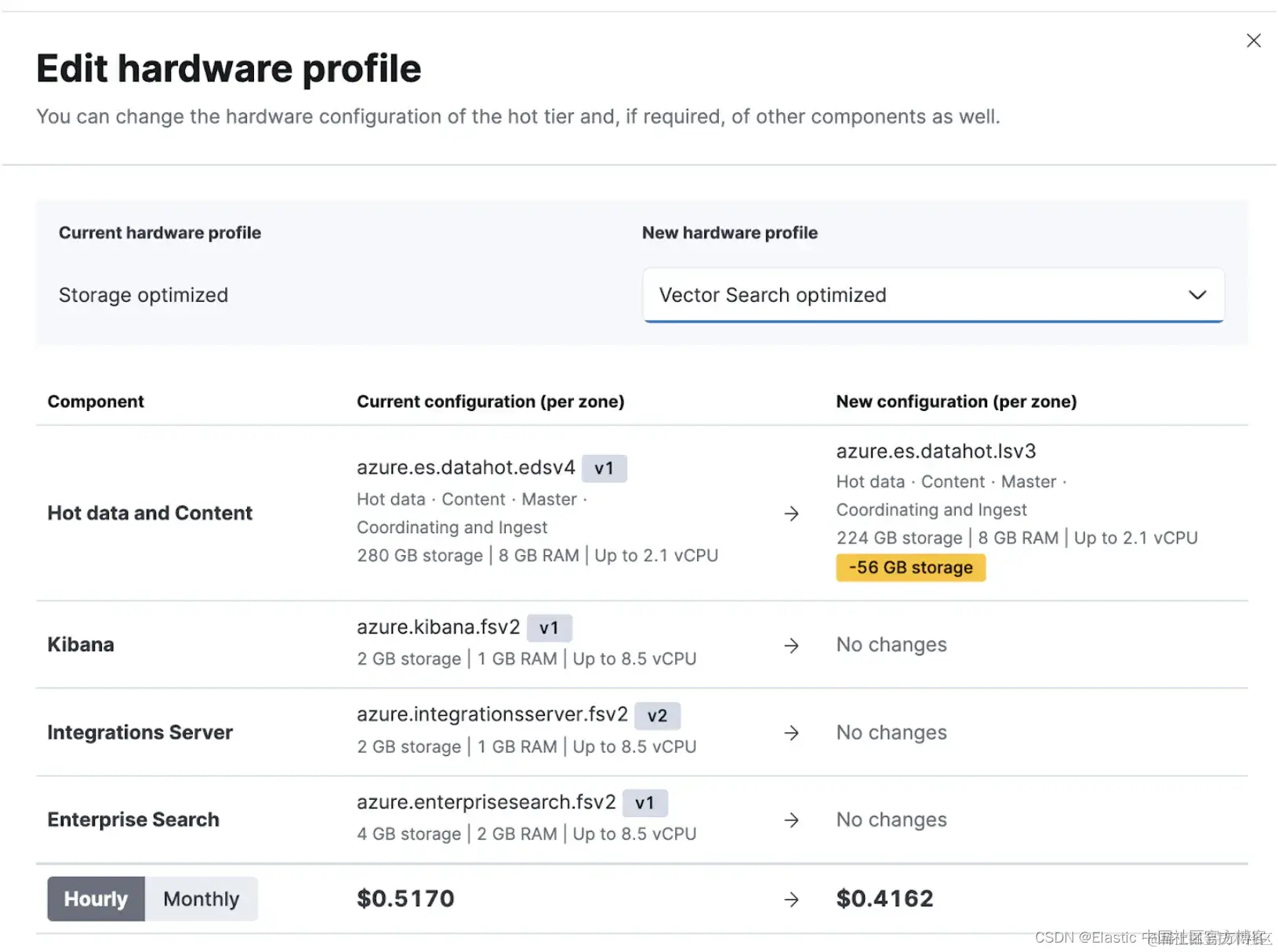1278x952 pixels.
Task: Switch pricing to Hourly
Action: tap(96, 899)
